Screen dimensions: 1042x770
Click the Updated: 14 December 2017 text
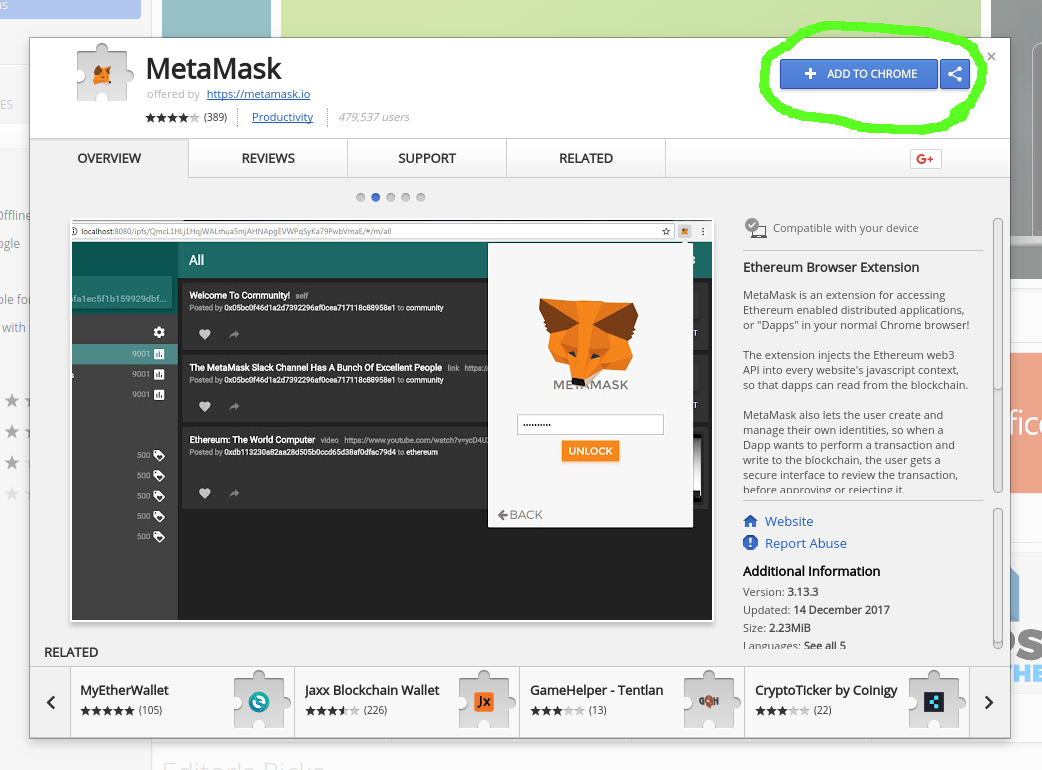[816, 610]
